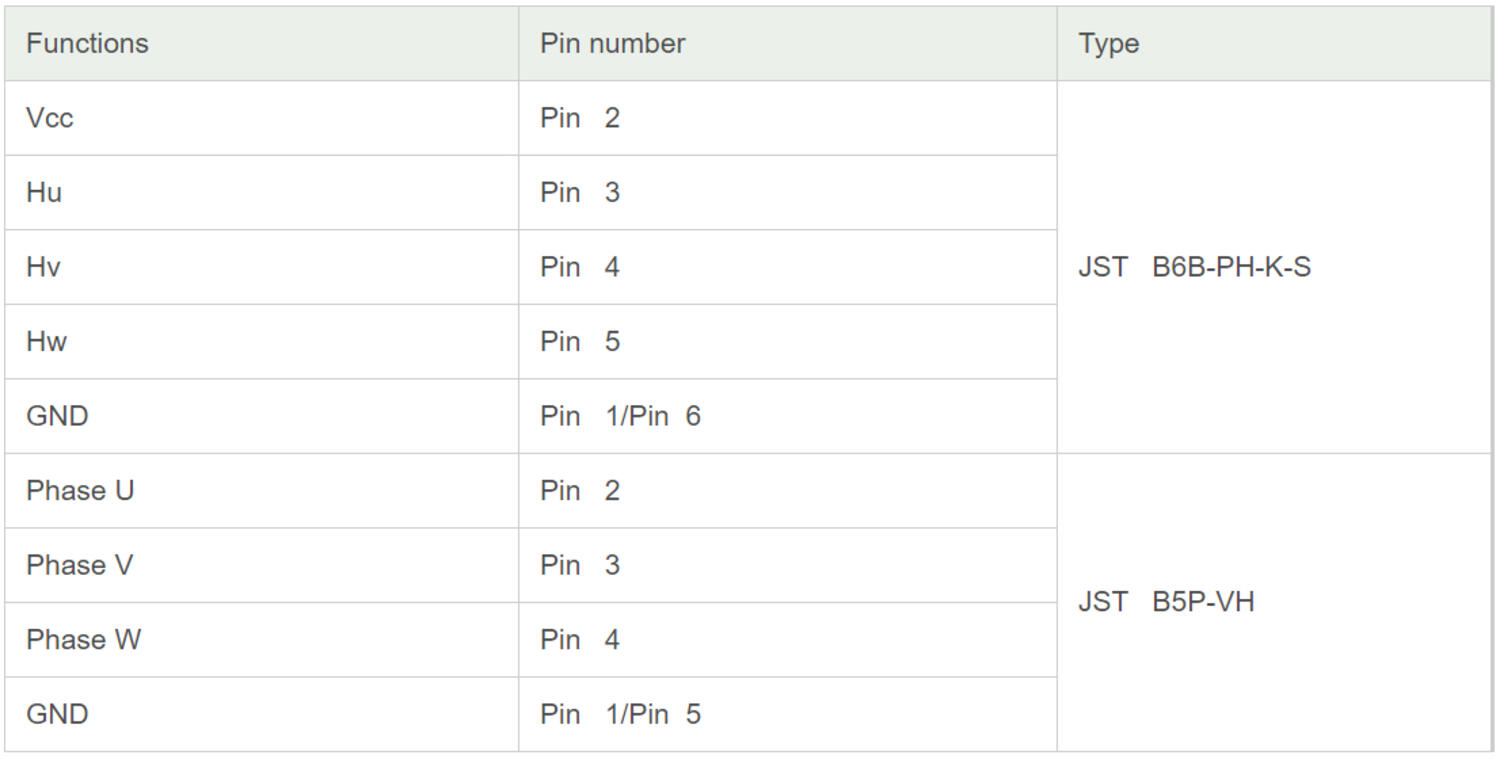Image resolution: width=1500 pixels, height=759 pixels.
Task: Select GND in the bottom table row
Action: [x=57, y=714]
